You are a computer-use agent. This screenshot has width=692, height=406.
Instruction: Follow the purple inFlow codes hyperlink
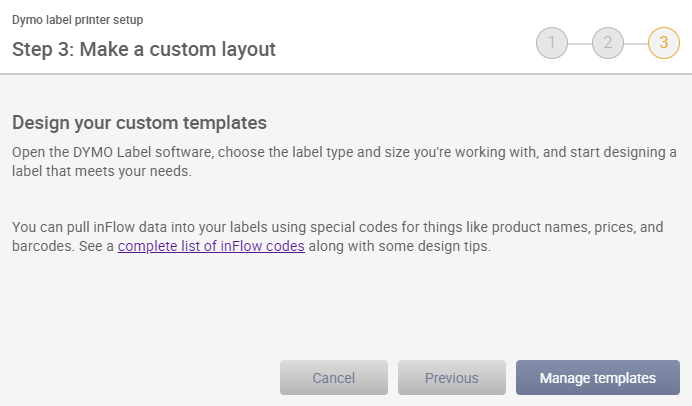(211, 246)
